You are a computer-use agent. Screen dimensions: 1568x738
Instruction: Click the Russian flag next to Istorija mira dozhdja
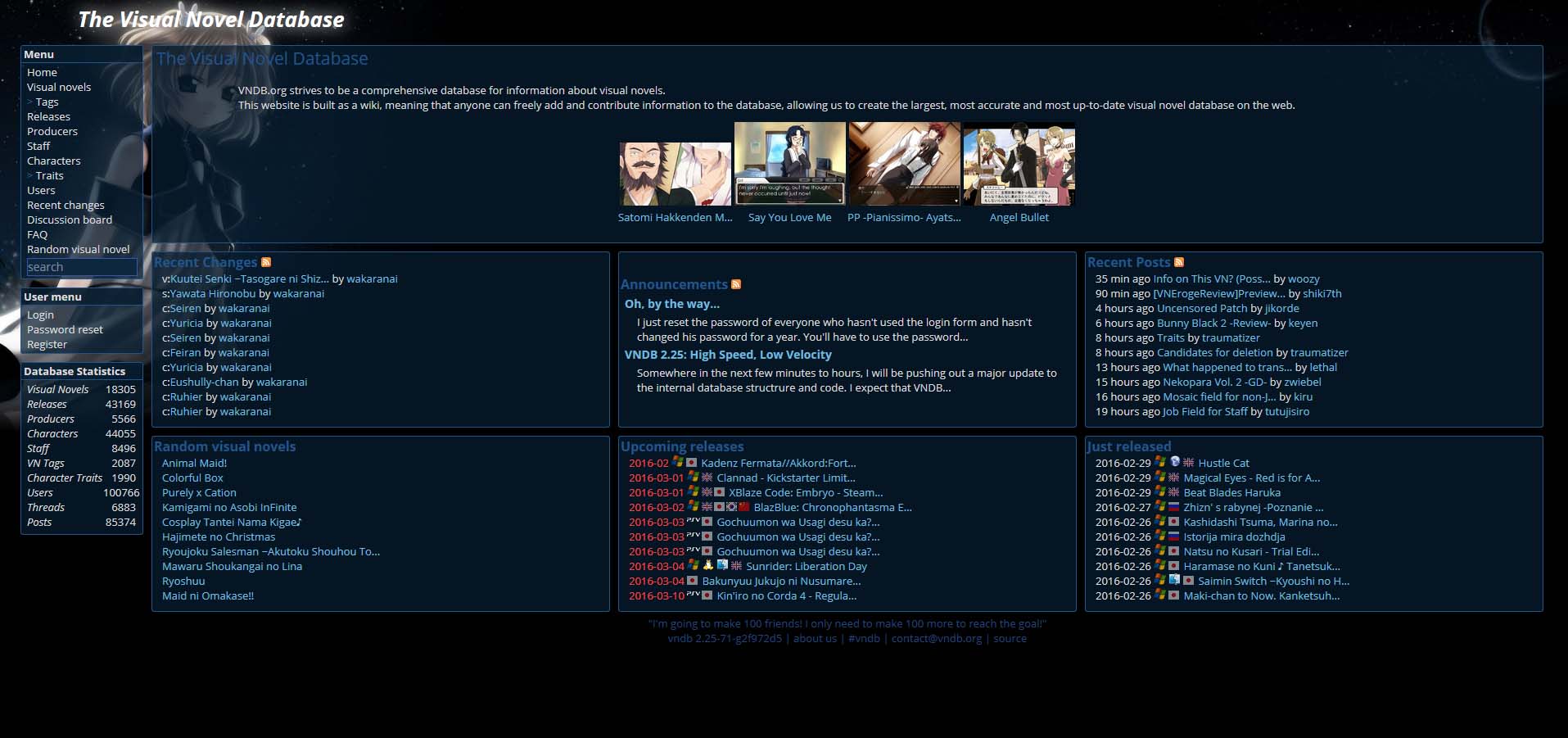pyautogui.click(x=1174, y=537)
